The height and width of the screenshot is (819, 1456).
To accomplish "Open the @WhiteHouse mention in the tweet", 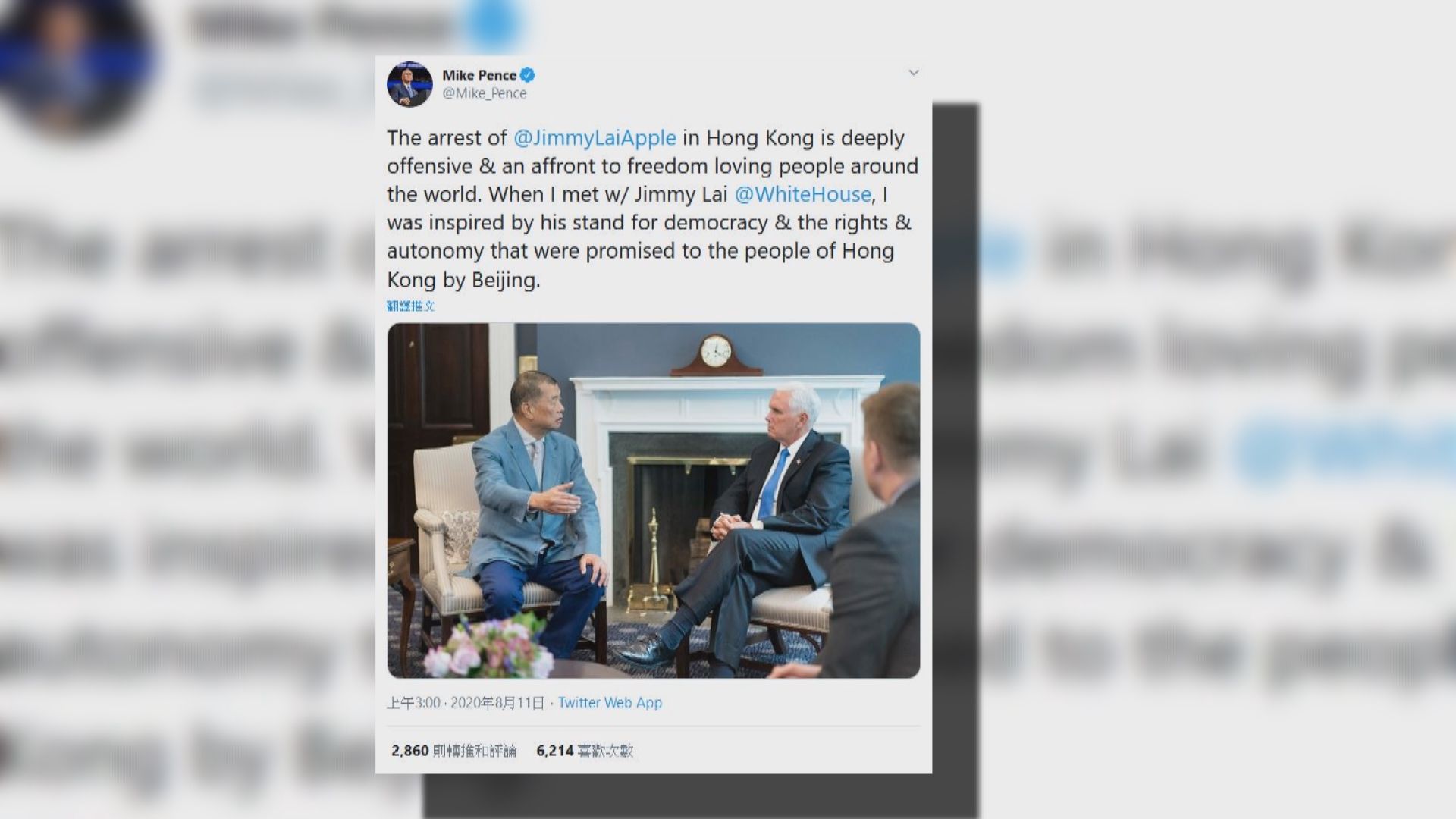I will coord(802,195).
